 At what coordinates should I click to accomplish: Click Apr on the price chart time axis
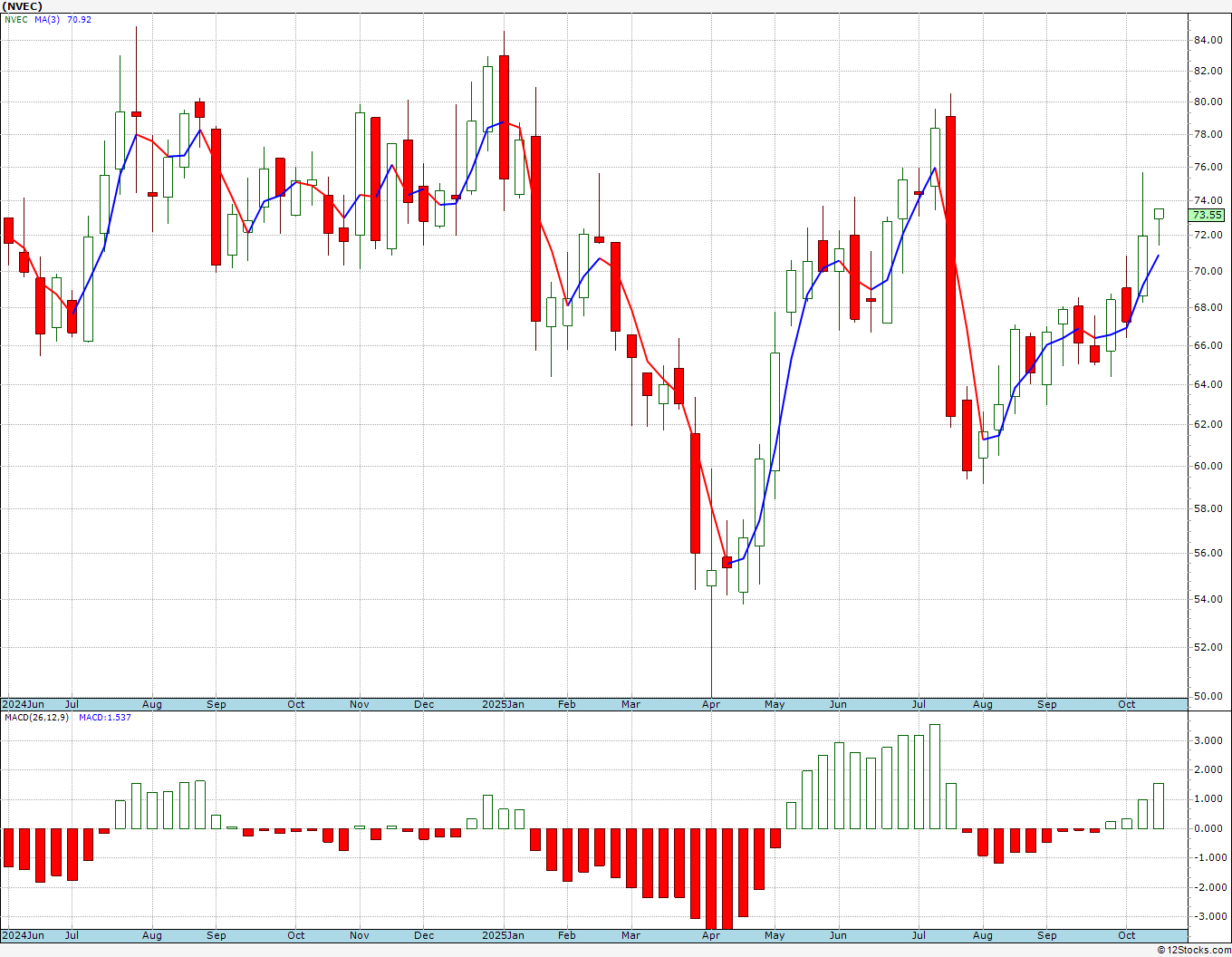(711, 704)
